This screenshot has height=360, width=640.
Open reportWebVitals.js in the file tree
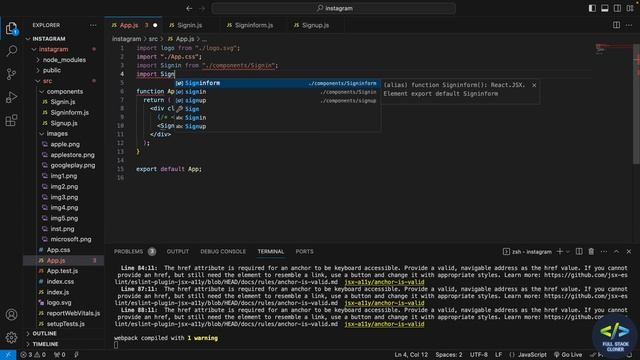(x=73, y=313)
